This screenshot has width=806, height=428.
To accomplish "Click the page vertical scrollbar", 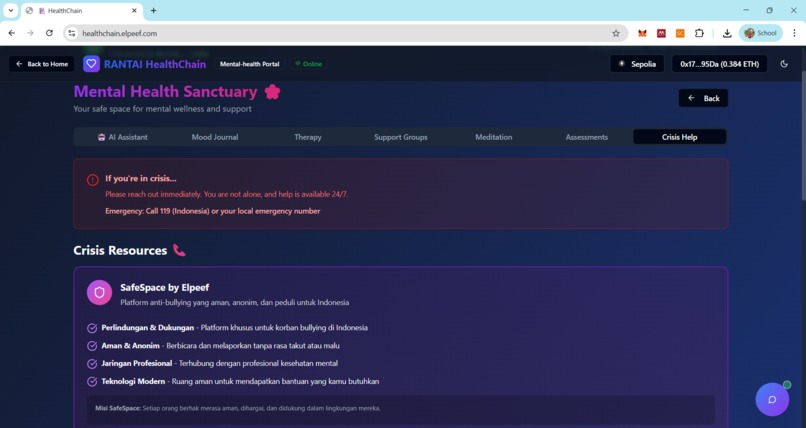I will (803, 136).
